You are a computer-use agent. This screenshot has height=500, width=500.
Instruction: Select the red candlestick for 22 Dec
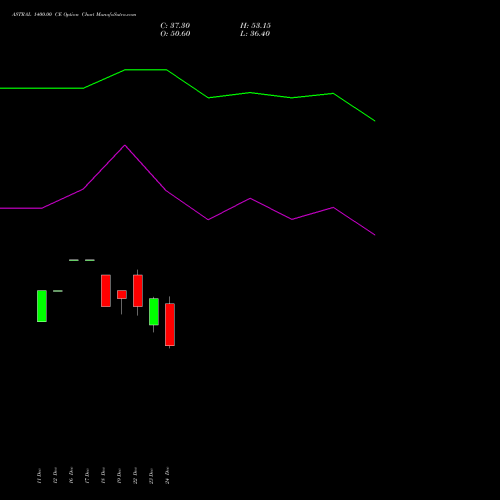(138, 291)
